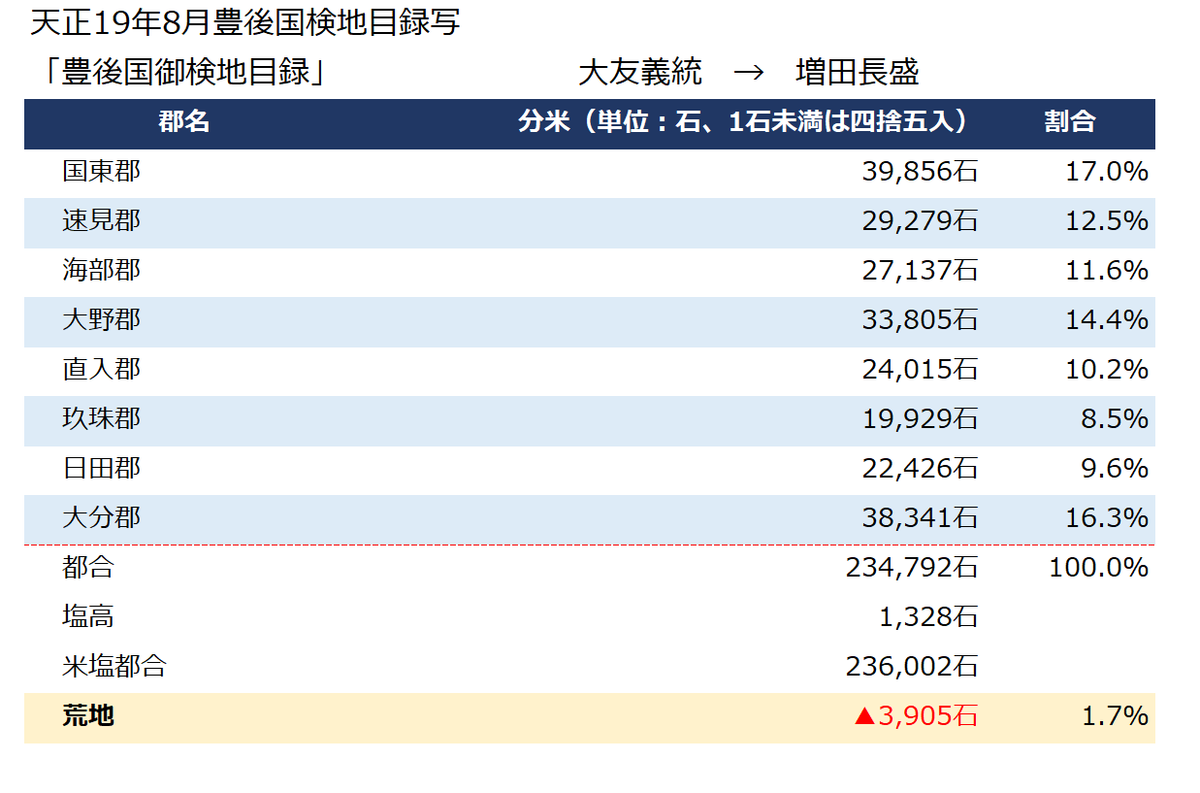Select the percentage 100.0%
Viewport: 1200px width, 793px height.
click(x=1097, y=568)
